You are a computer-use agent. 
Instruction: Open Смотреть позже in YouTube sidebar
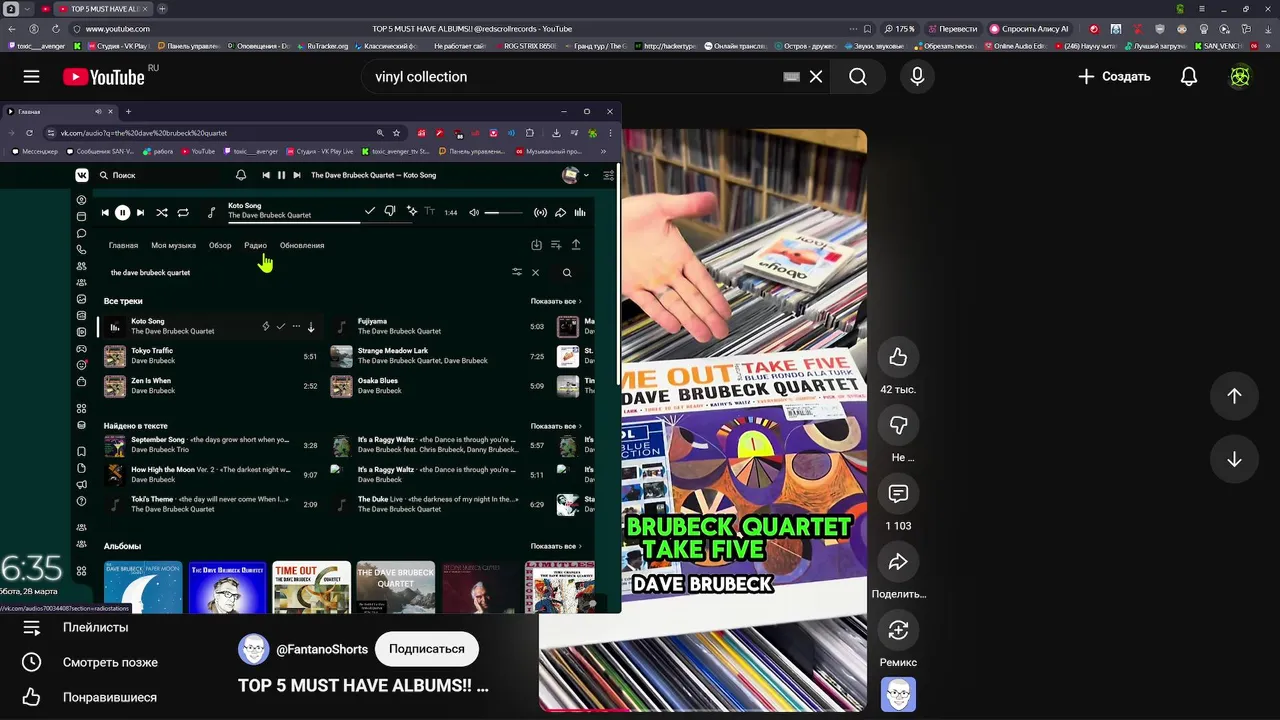[x=110, y=662]
